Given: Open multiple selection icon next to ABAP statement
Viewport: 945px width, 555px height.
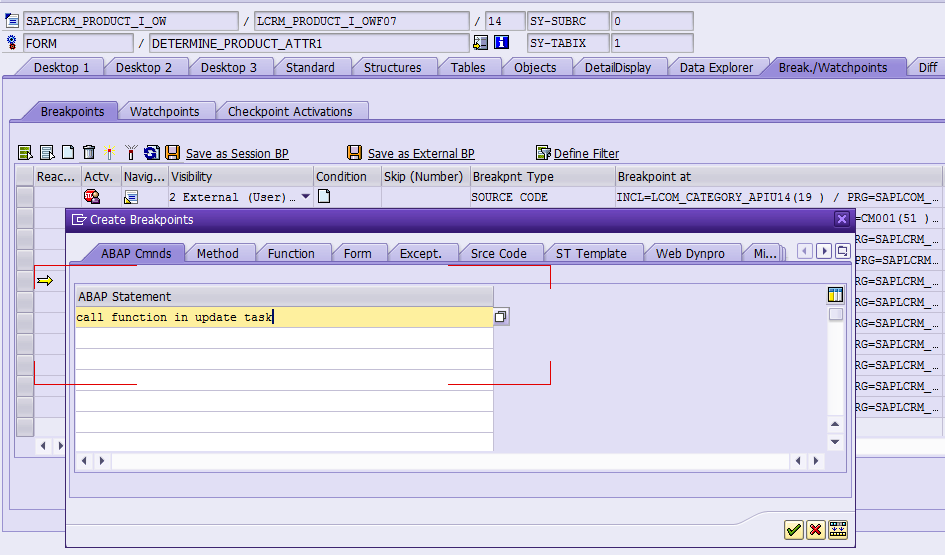Looking at the screenshot, I should (x=501, y=317).
